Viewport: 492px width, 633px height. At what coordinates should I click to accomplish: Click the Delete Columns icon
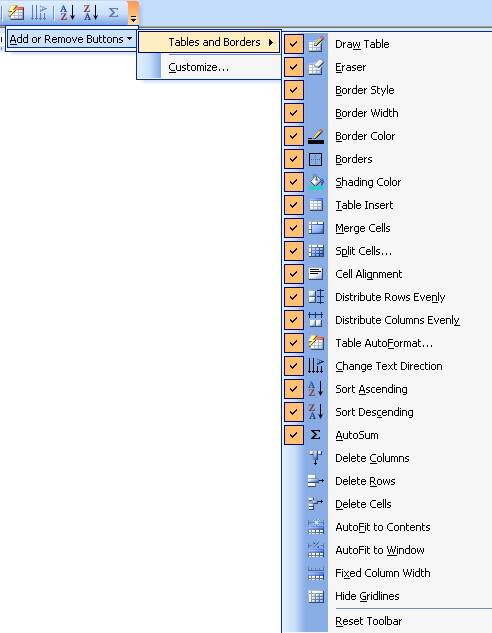(316, 458)
